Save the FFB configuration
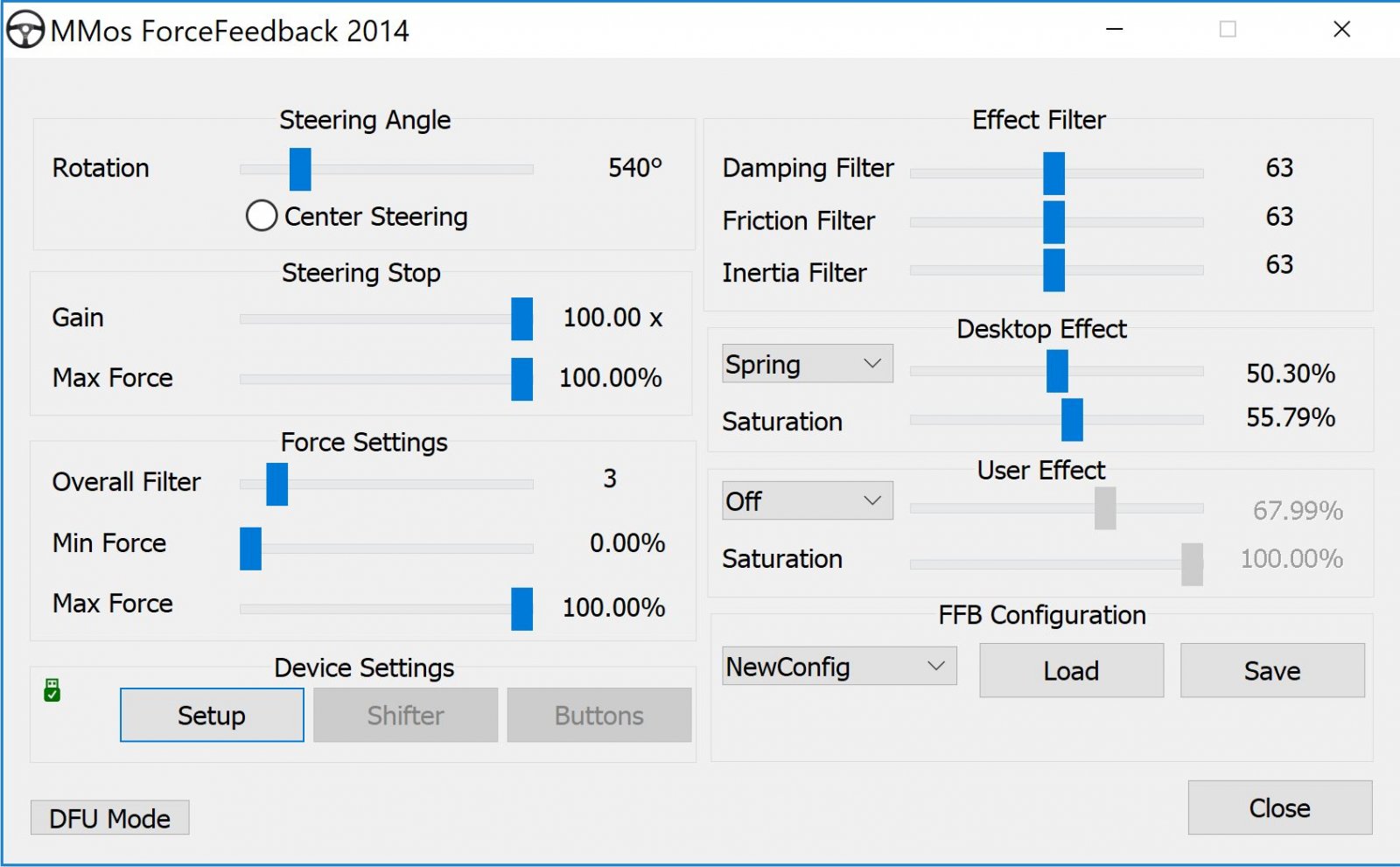The width and height of the screenshot is (1400, 867). [x=1272, y=670]
